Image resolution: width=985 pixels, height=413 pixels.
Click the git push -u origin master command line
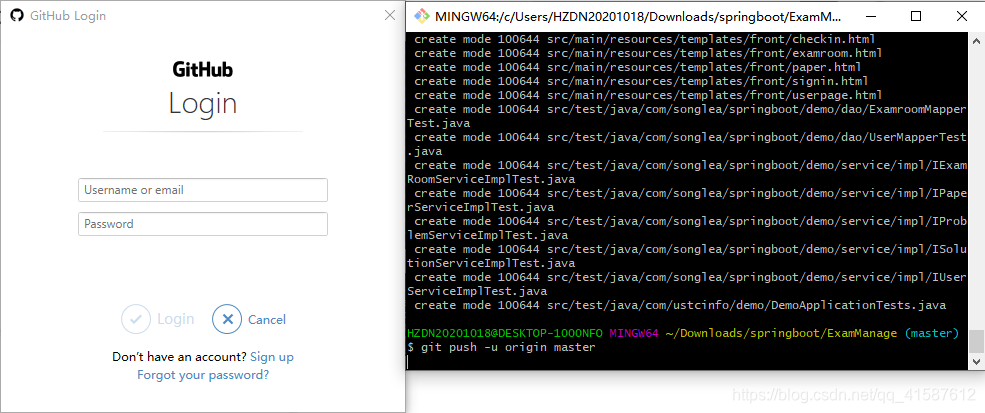point(501,347)
